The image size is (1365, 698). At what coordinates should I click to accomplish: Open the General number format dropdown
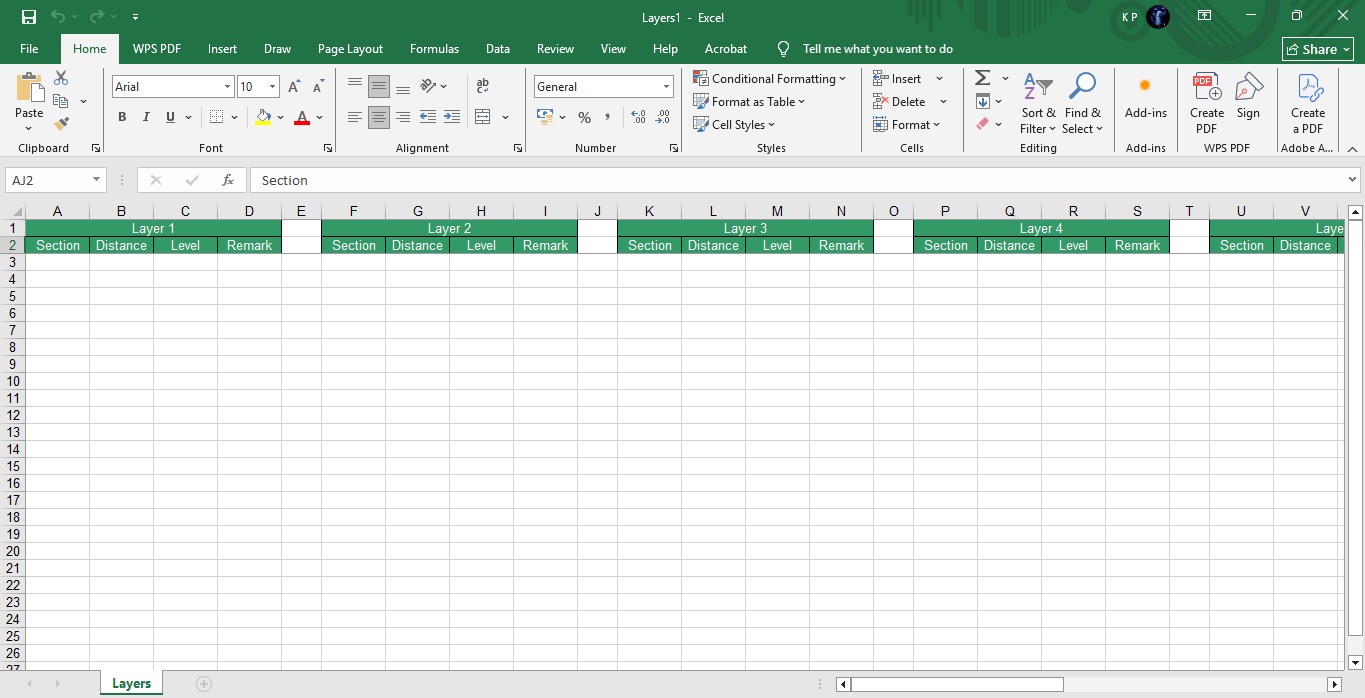[666, 87]
